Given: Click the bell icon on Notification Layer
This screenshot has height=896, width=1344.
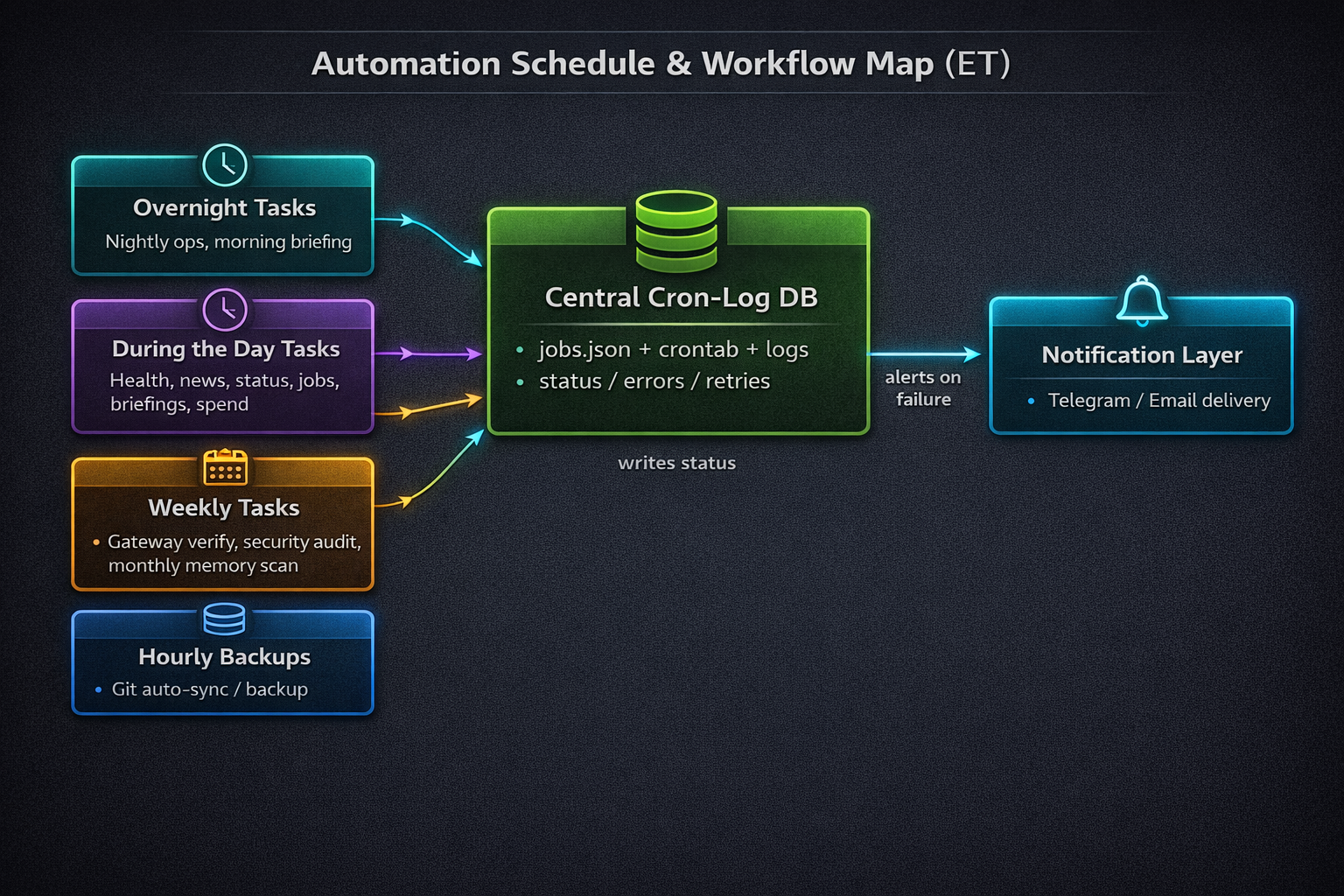Looking at the screenshot, I should [x=1142, y=302].
